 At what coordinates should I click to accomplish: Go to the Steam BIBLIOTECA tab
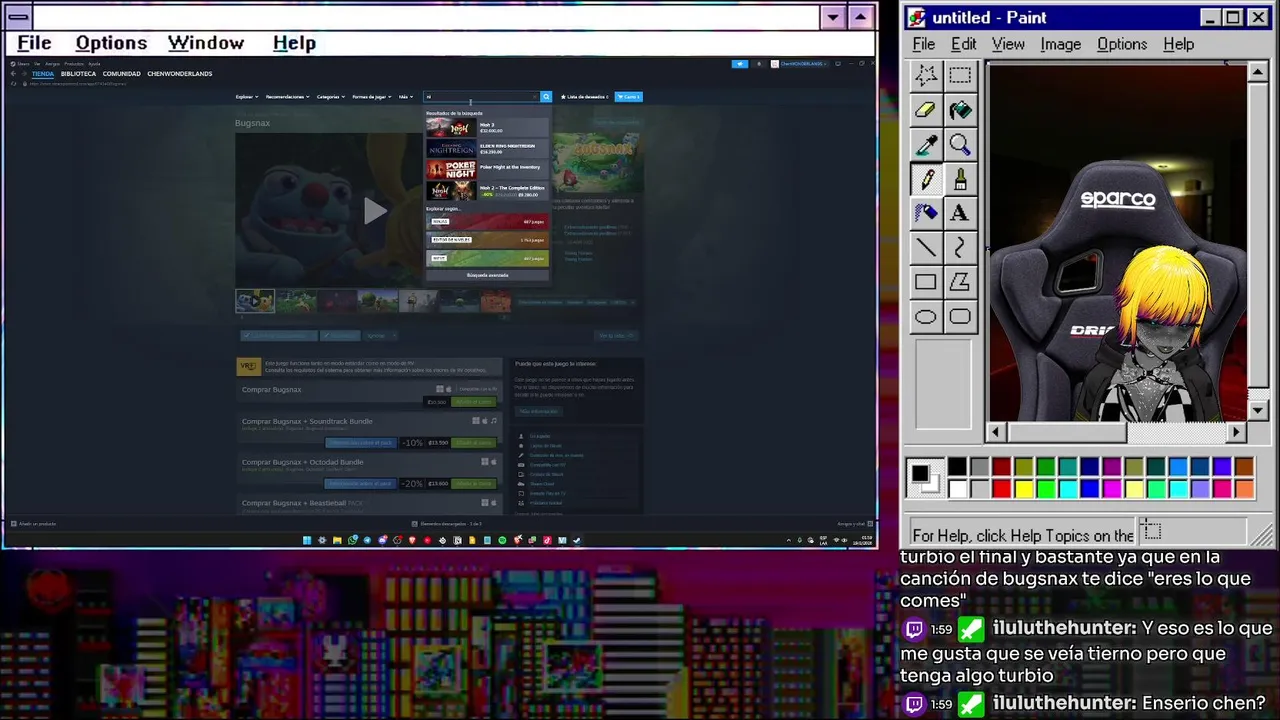(78, 74)
